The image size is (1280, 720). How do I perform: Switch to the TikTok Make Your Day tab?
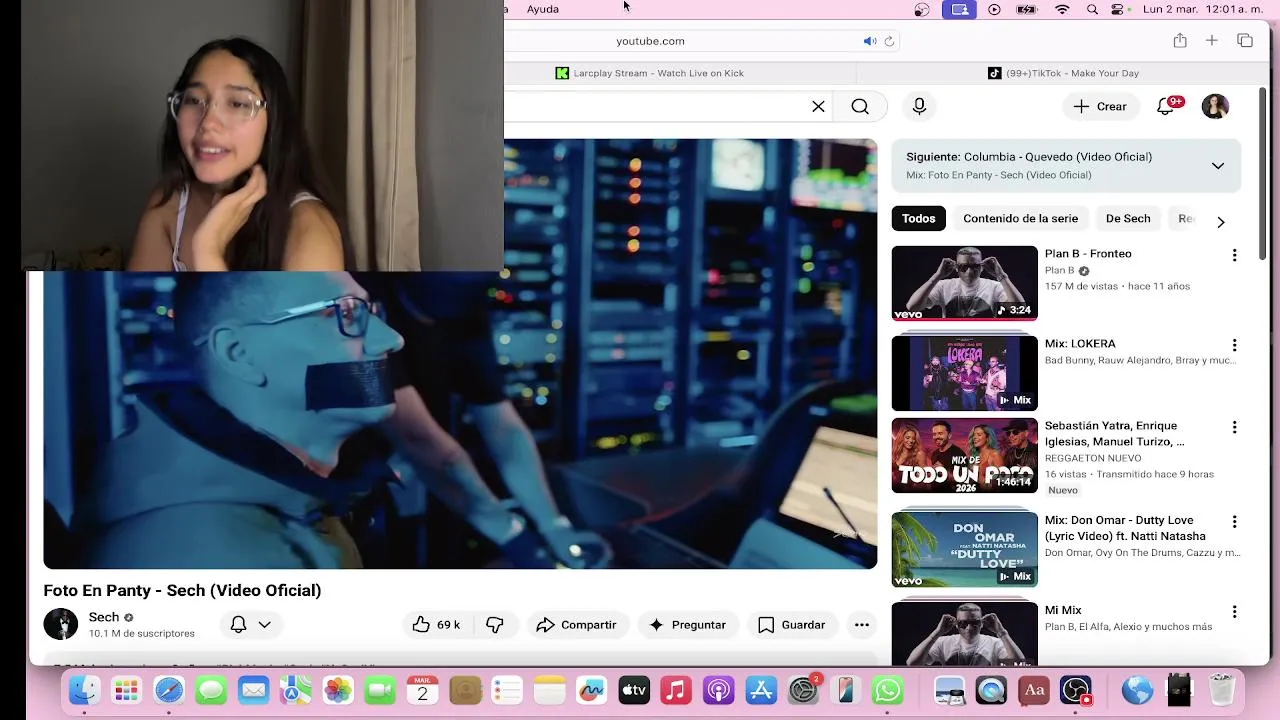(1063, 73)
